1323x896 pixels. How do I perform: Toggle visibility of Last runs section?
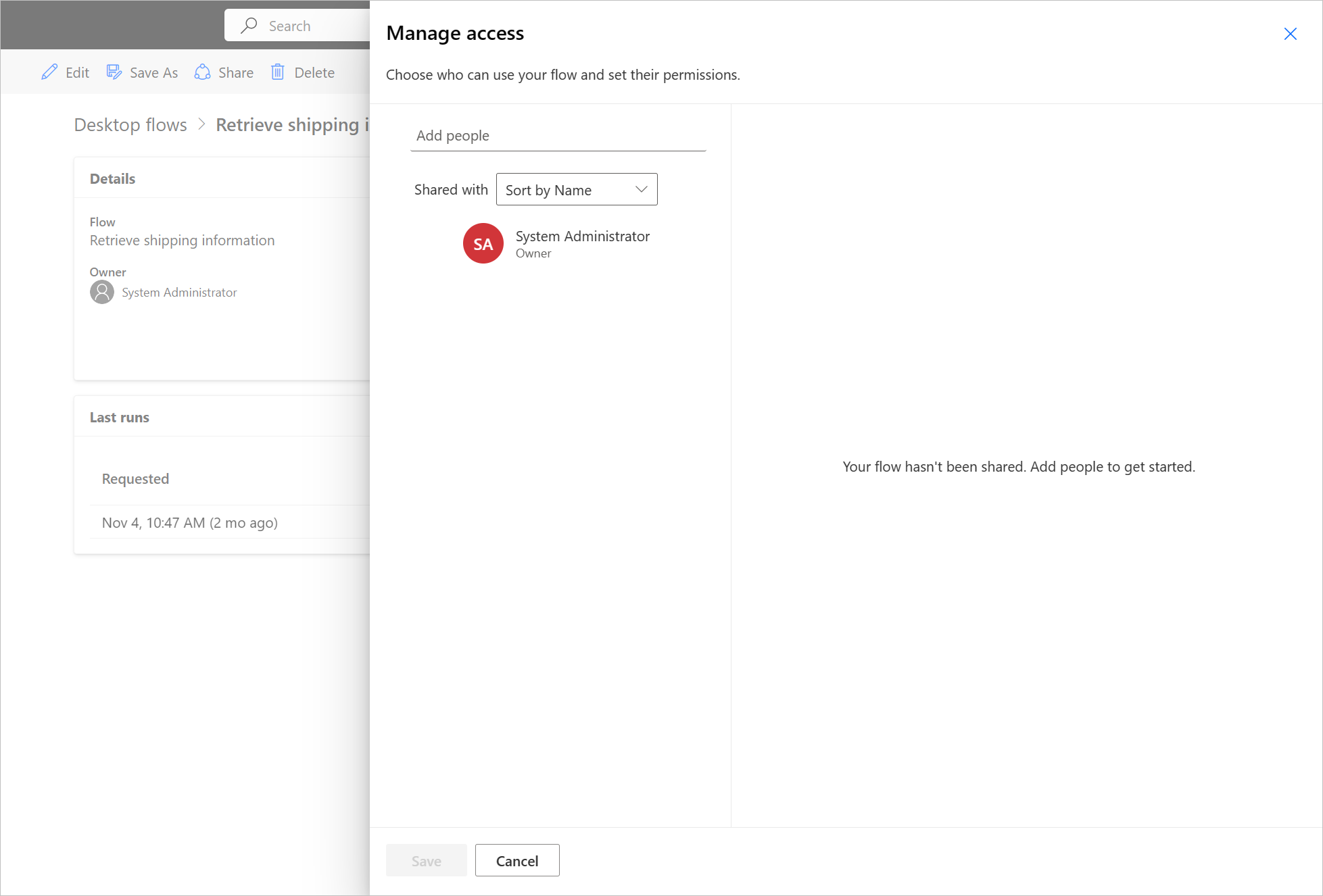pos(118,417)
